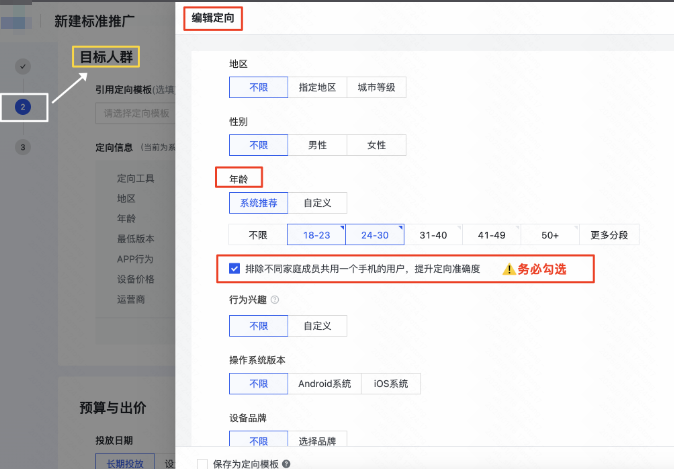Screen dimensions: 674x469
Task: Select 不限 under 设备品牌
Action: (x=258, y=440)
